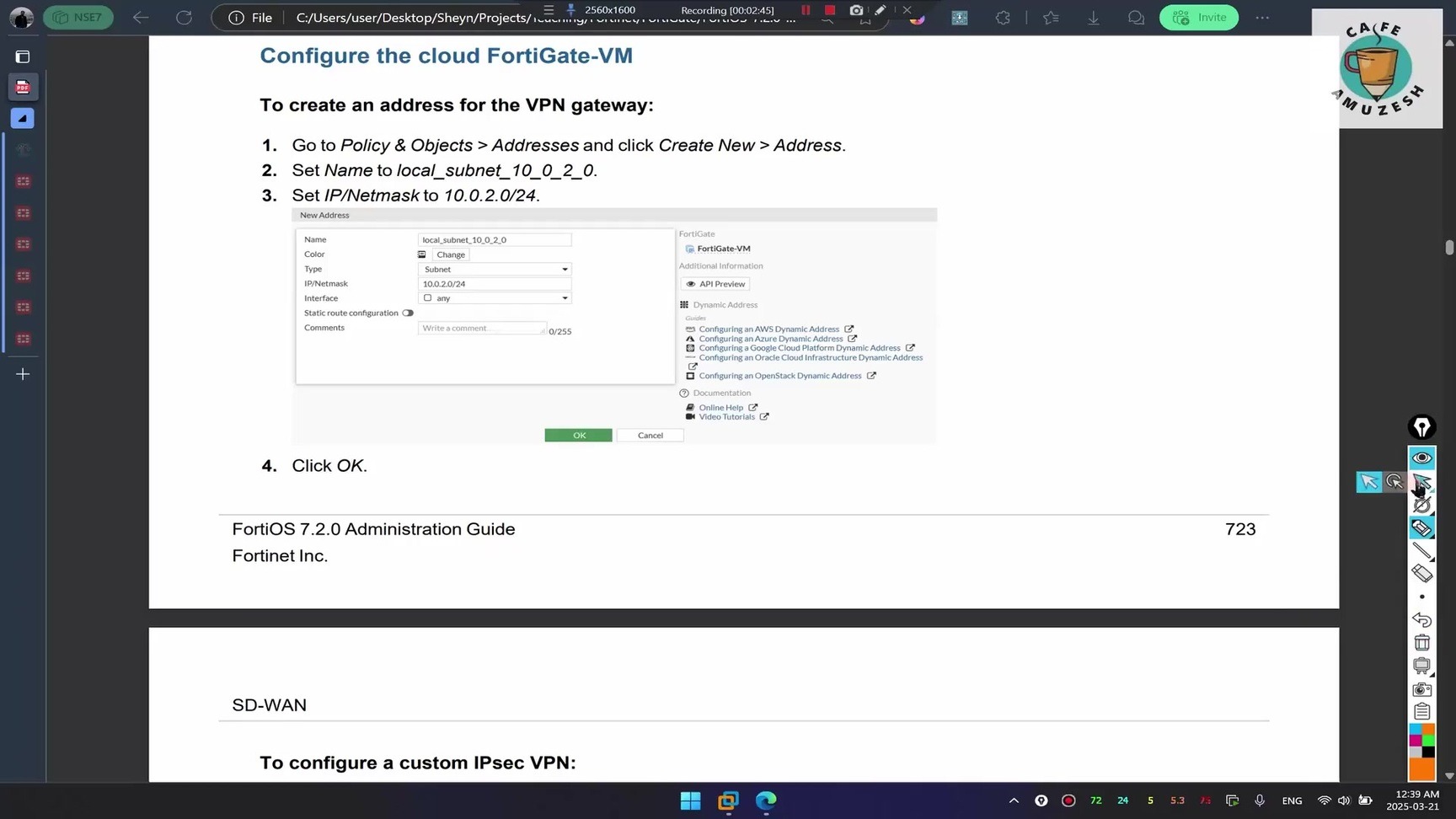
Task: Capture a snapshot with annotation camera
Action: click(1422, 689)
